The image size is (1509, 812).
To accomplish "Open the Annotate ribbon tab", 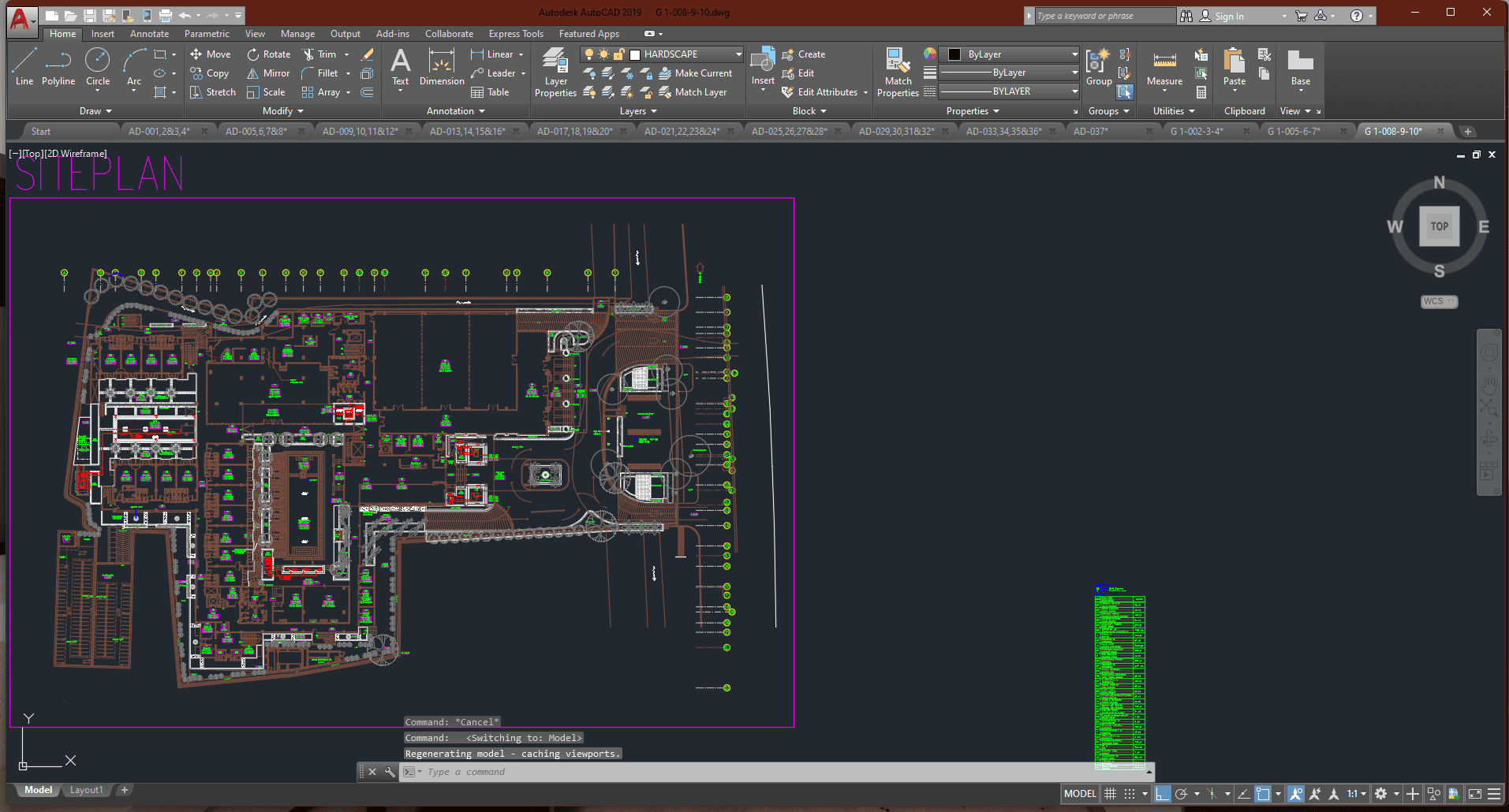I will coord(149,34).
